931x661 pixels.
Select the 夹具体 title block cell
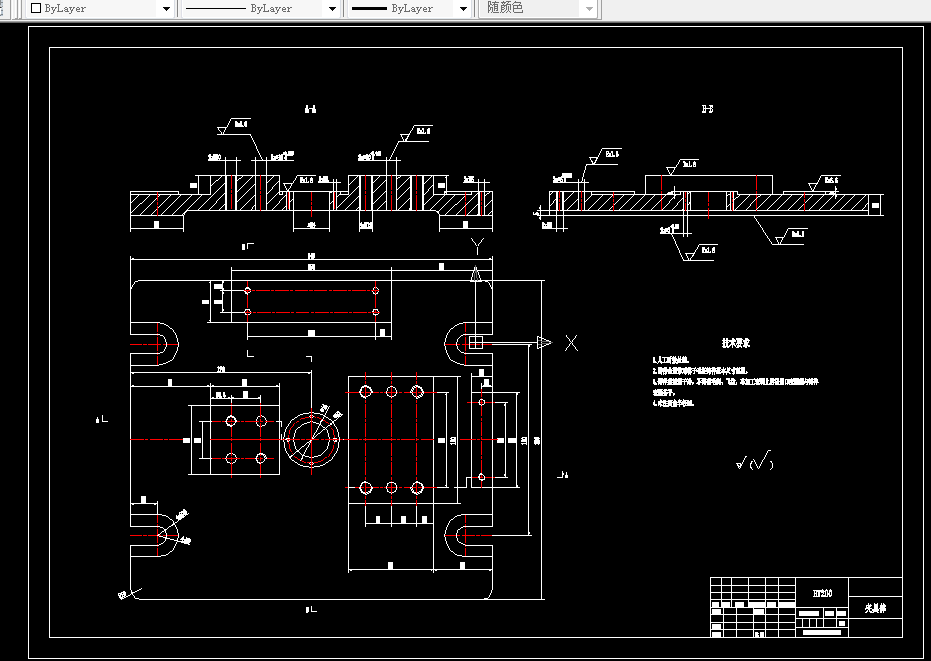coord(876,608)
